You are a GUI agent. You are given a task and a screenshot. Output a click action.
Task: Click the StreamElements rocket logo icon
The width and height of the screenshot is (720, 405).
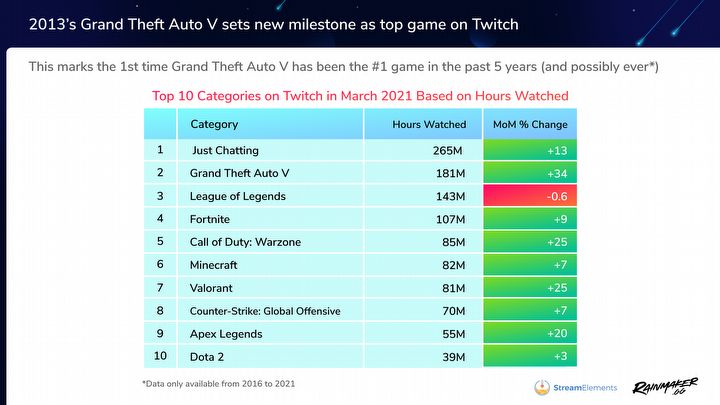542,387
